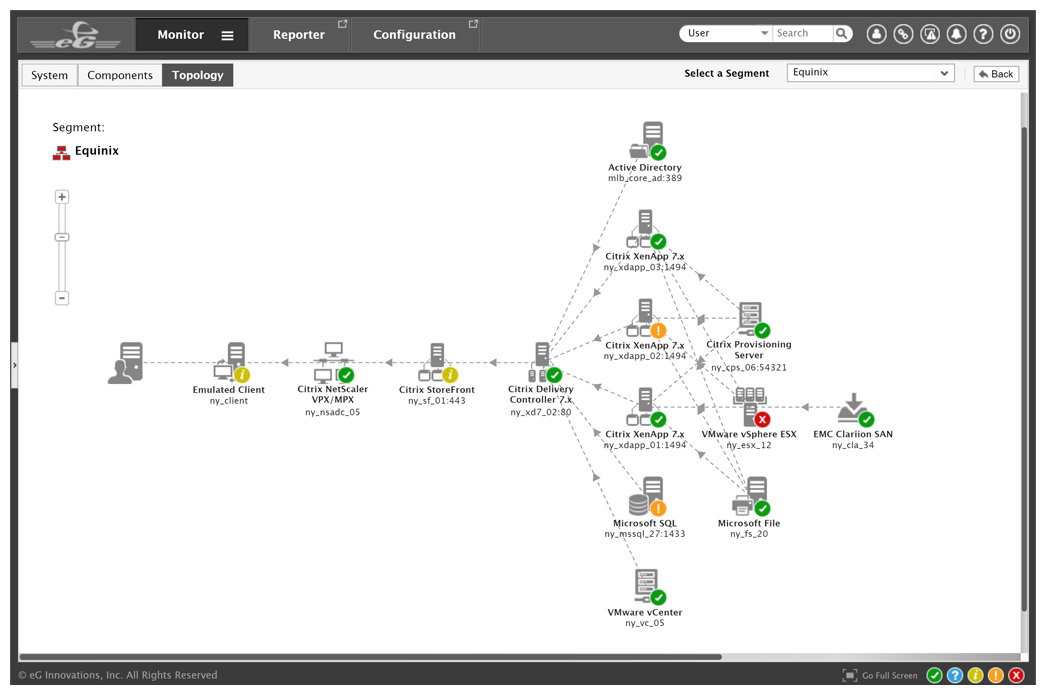Open the Select a Segment dropdown
Viewport: 1046px width, 695px height.
tap(871, 73)
